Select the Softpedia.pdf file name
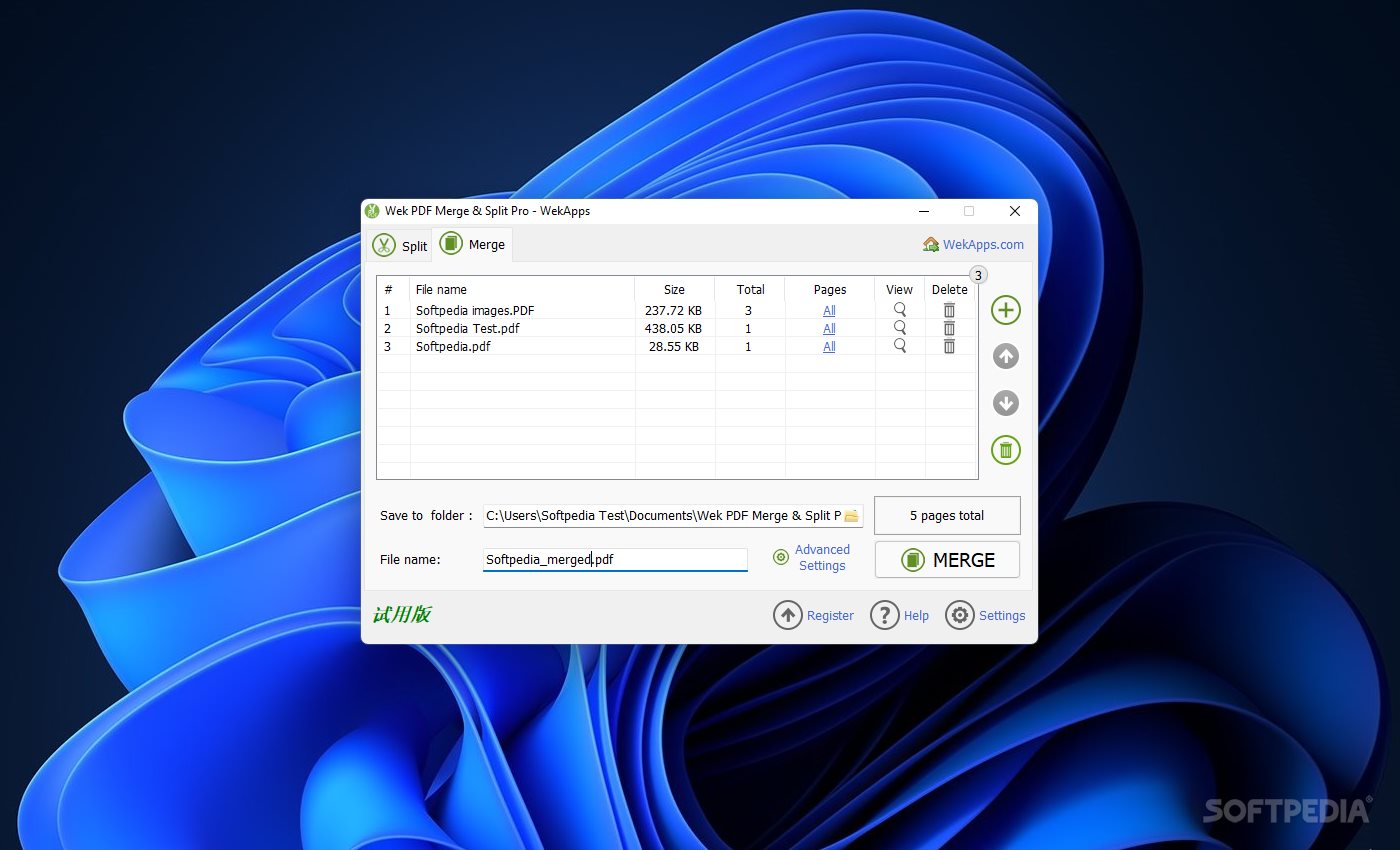The width and height of the screenshot is (1400, 850). point(453,346)
